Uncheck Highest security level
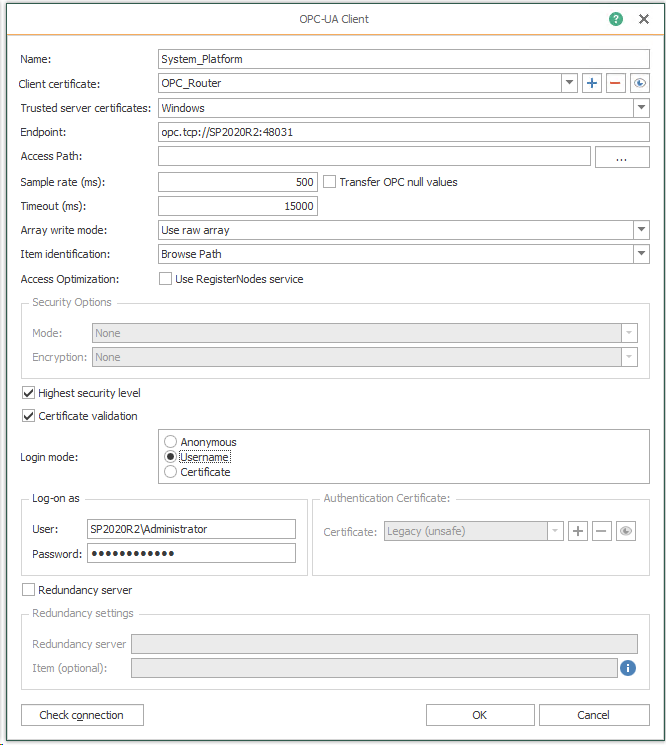The image size is (666, 745). [29, 393]
